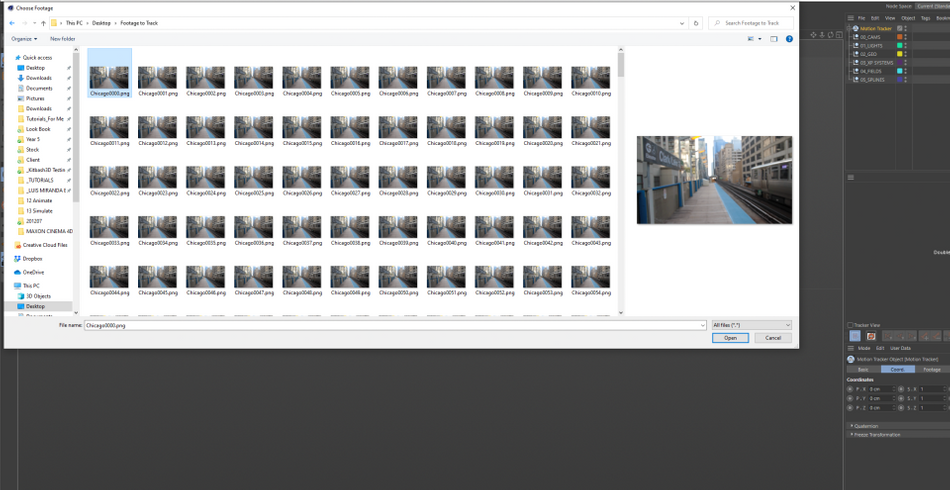Open the File name history dropdown arrow
The image size is (950, 490).
coord(703,325)
